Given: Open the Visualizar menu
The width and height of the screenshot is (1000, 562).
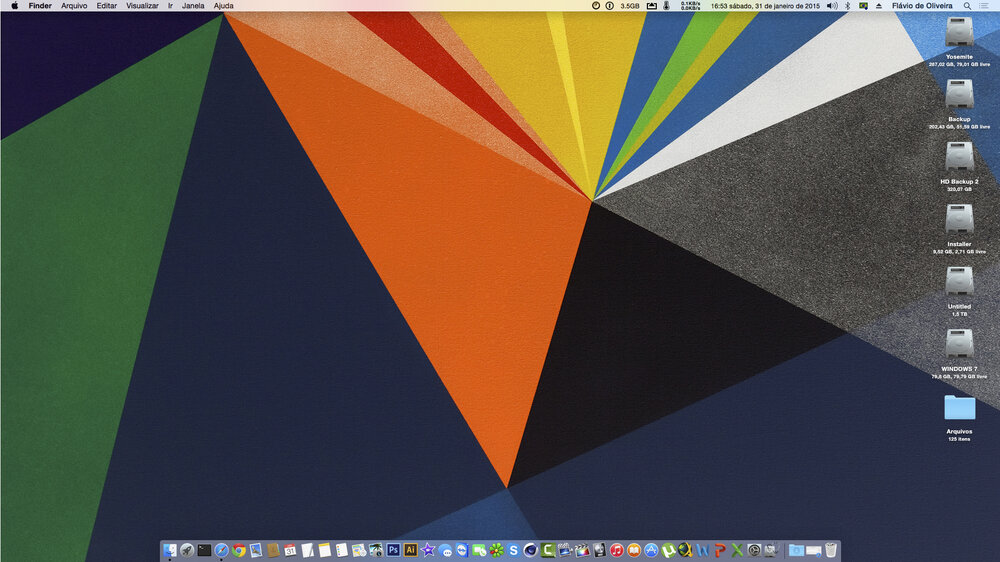Looking at the screenshot, I should [x=142, y=6].
